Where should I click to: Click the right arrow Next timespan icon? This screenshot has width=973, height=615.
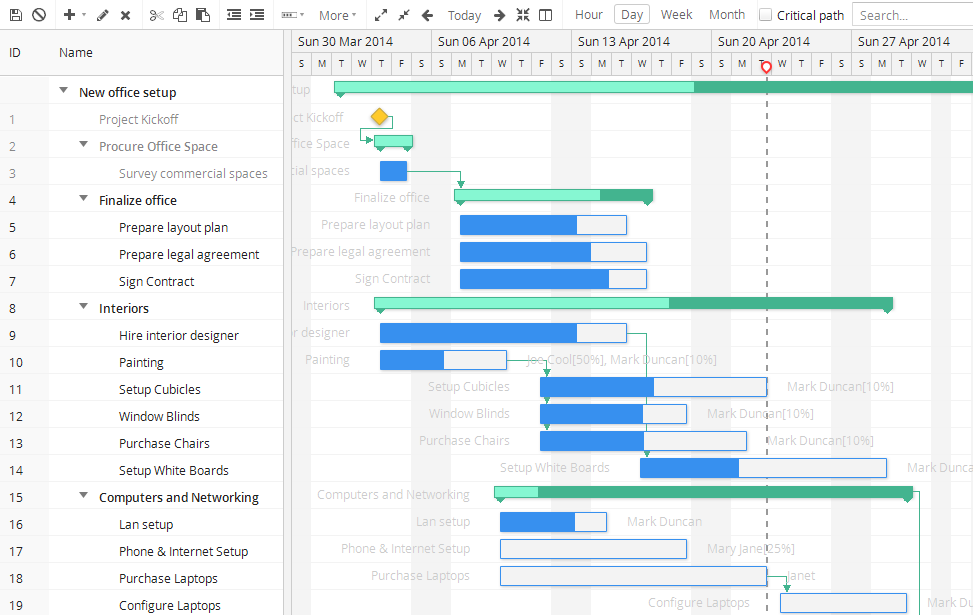(x=500, y=15)
